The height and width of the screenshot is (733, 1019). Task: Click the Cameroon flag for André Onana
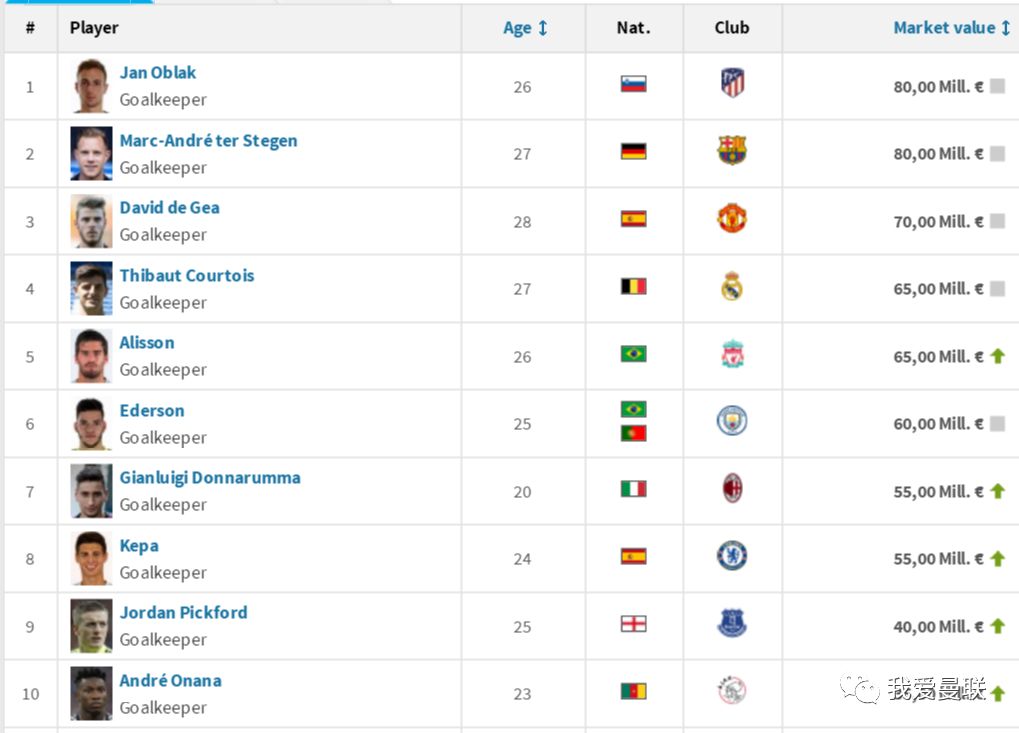tap(633, 691)
